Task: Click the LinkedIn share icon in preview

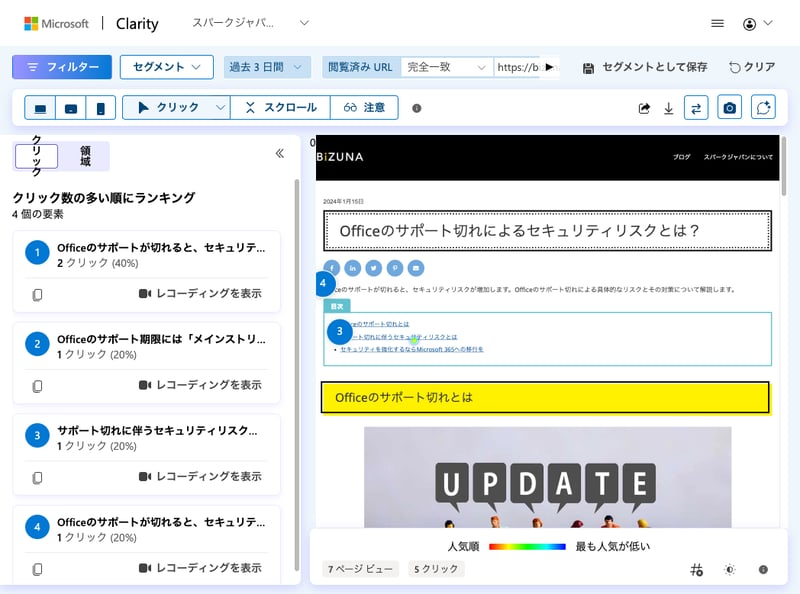Action: click(x=353, y=267)
